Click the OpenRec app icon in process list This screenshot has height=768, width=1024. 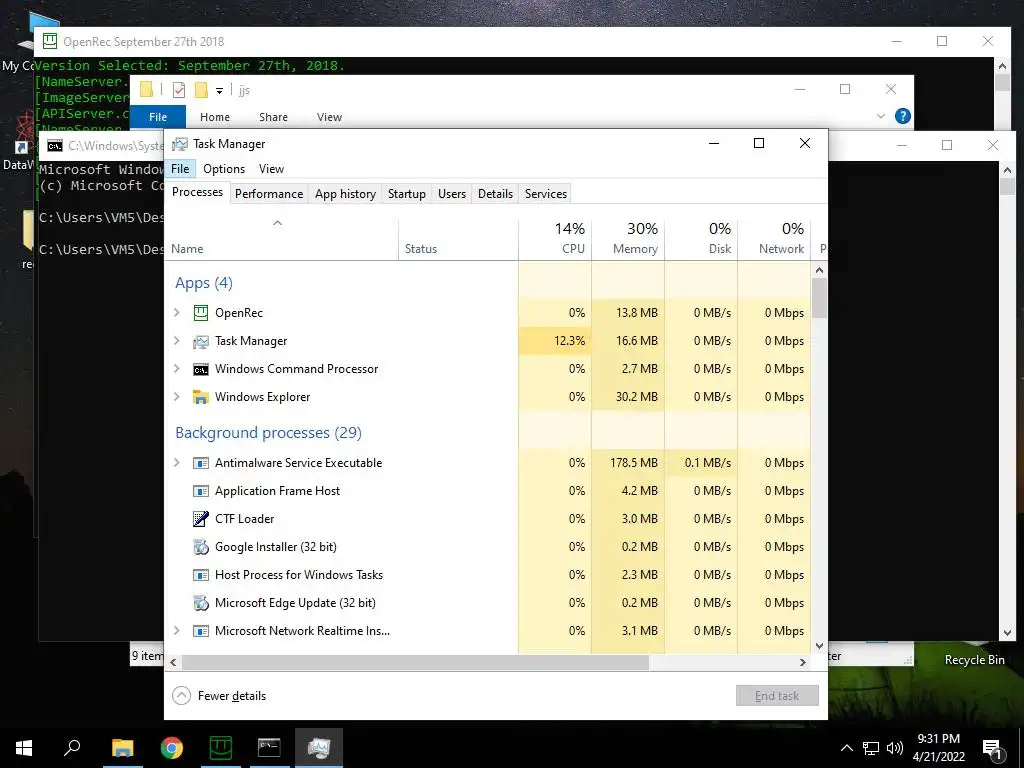(201, 313)
